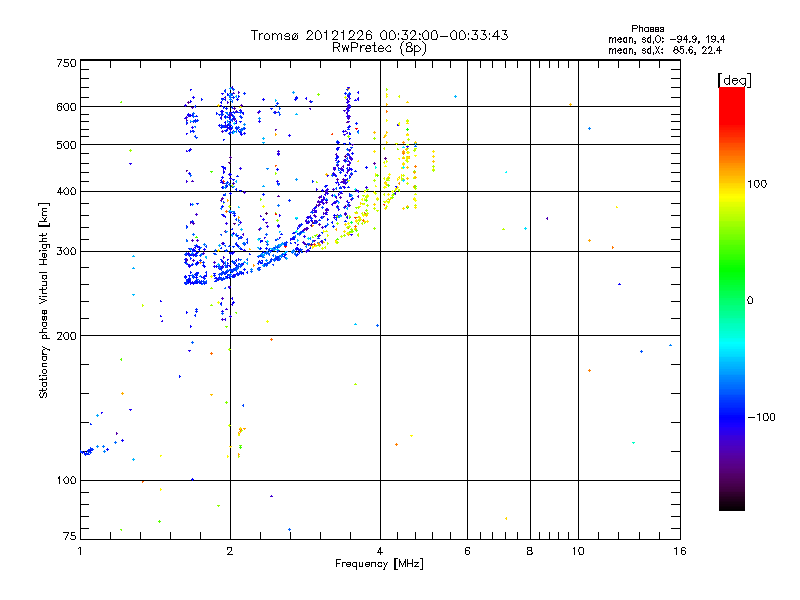
Task: Click the 'Frequency [MHz]' axis label
Action: [x=379, y=564]
